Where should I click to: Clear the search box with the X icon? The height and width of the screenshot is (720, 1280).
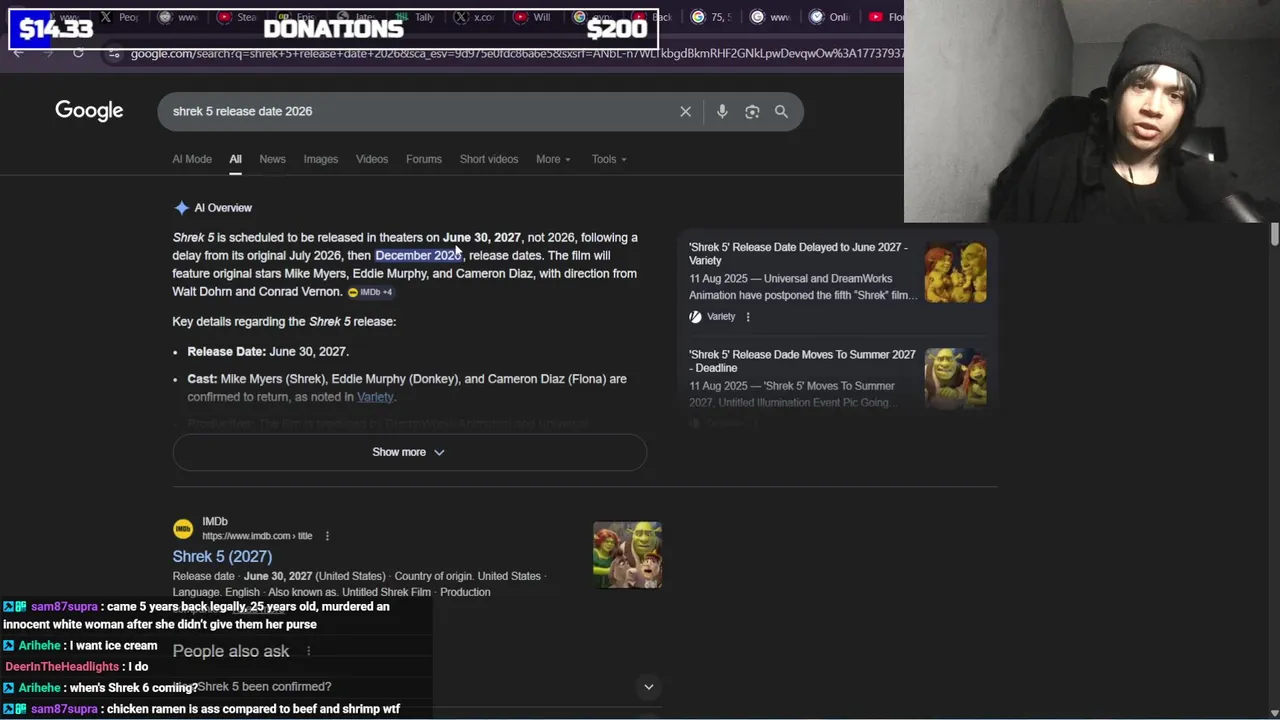point(685,111)
